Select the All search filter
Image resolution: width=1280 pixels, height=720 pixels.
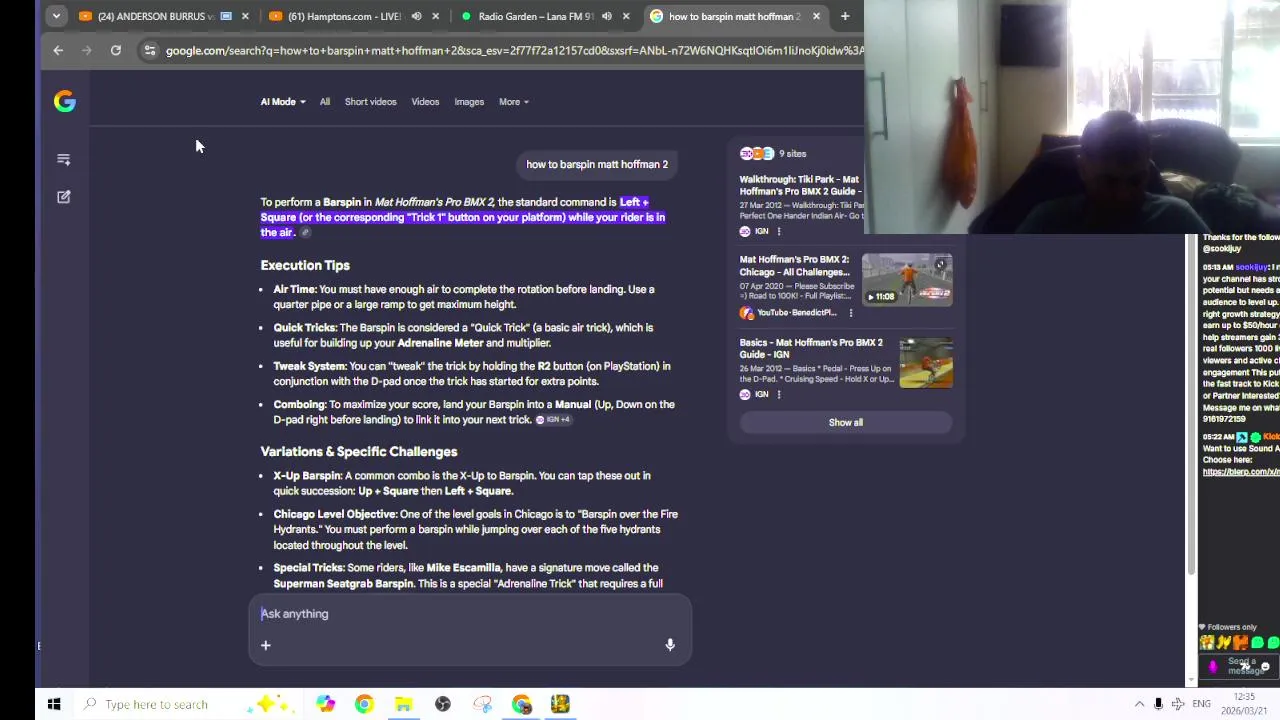coord(324,101)
